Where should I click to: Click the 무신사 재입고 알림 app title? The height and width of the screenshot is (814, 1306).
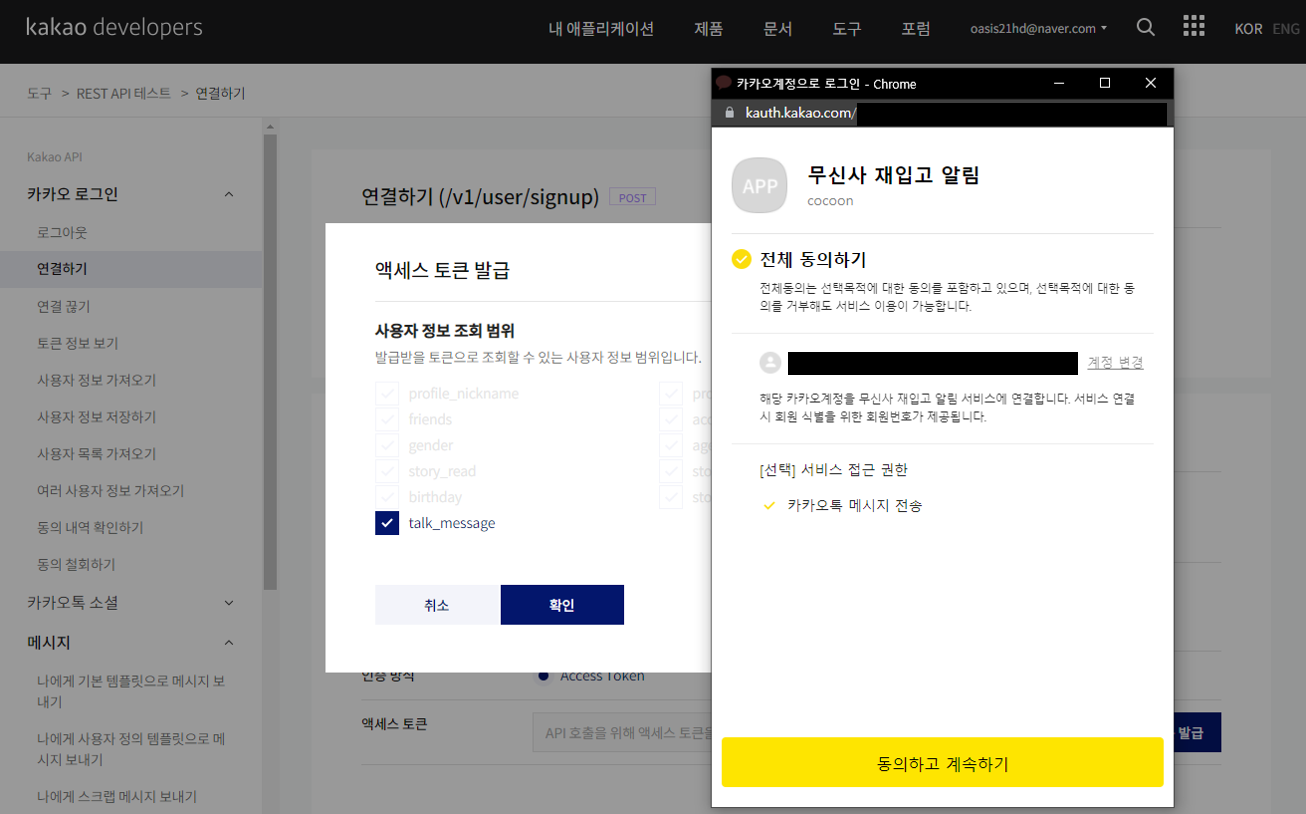point(894,175)
